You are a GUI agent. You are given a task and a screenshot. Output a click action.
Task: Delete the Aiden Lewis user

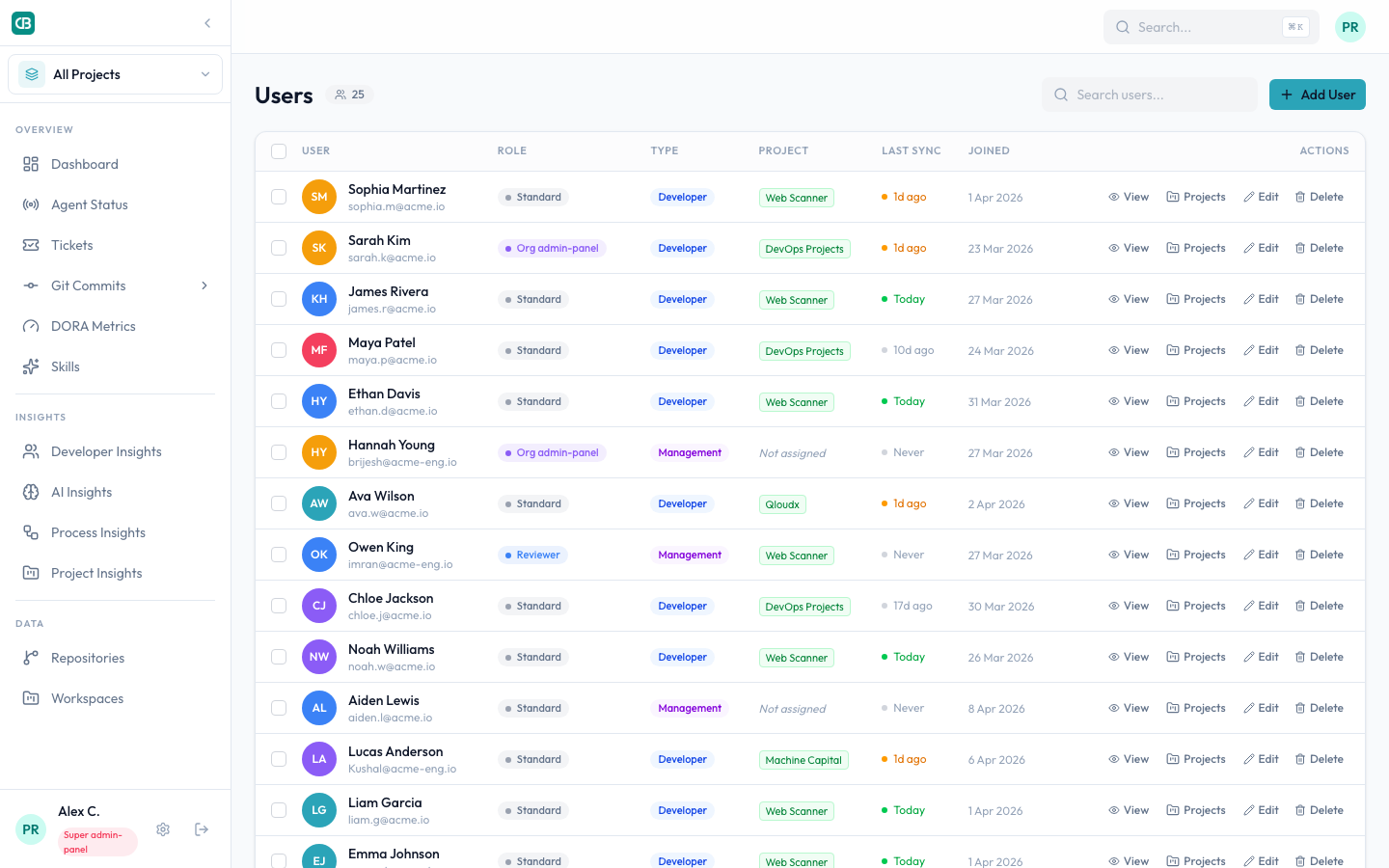coord(1319,708)
